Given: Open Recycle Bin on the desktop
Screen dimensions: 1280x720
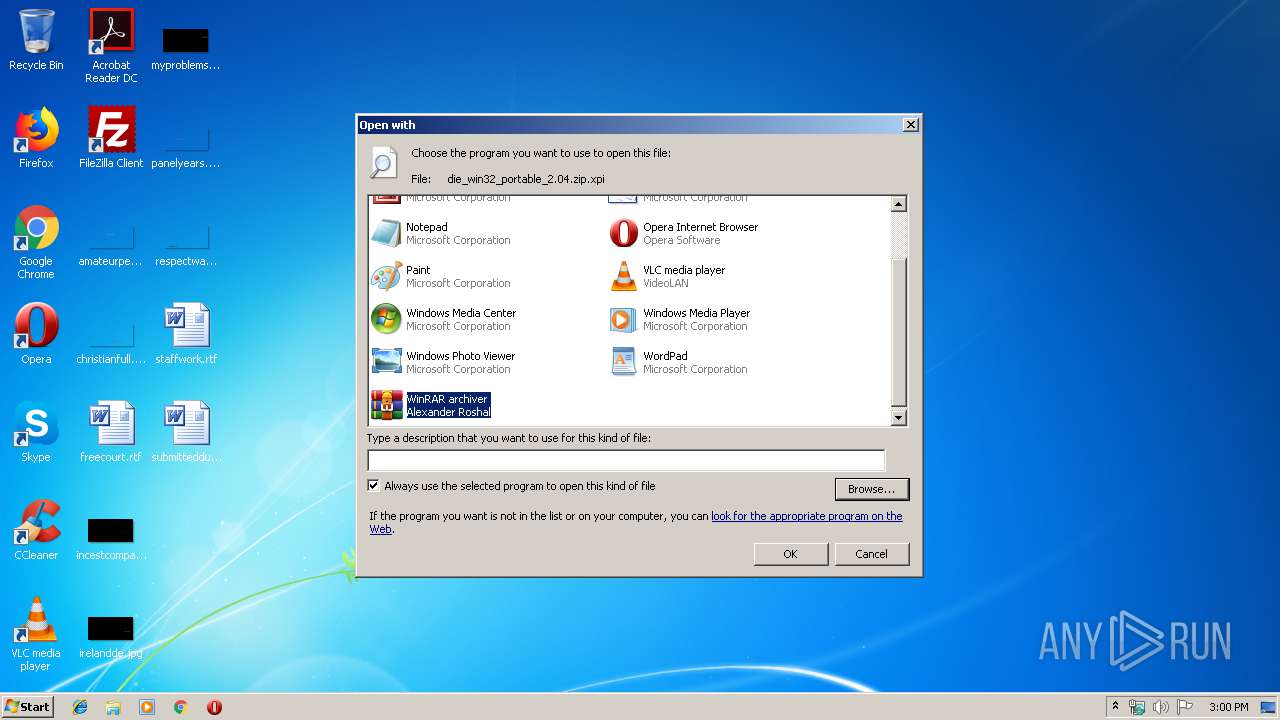Looking at the screenshot, I should pos(36,40).
